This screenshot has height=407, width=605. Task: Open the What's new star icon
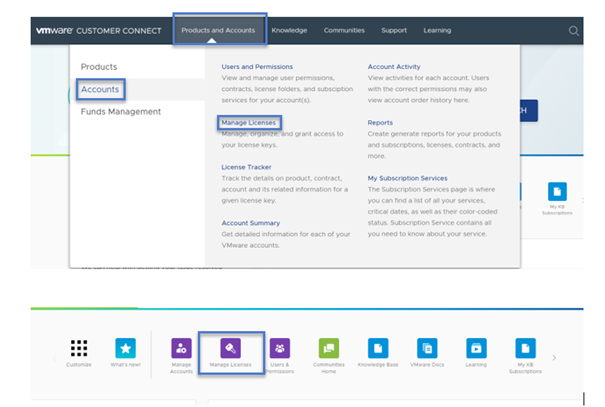click(x=125, y=348)
